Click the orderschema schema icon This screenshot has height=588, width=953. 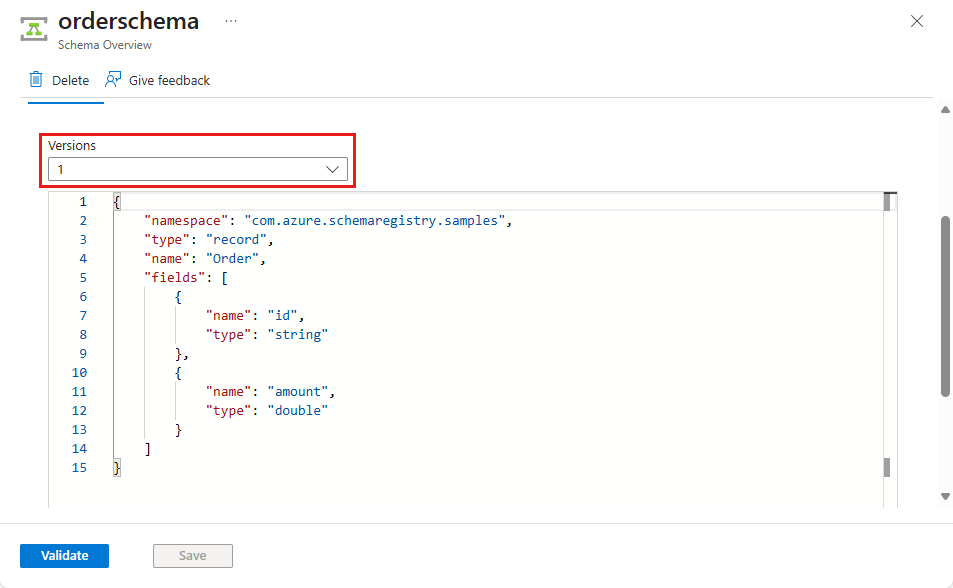click(x=35, y=28)
